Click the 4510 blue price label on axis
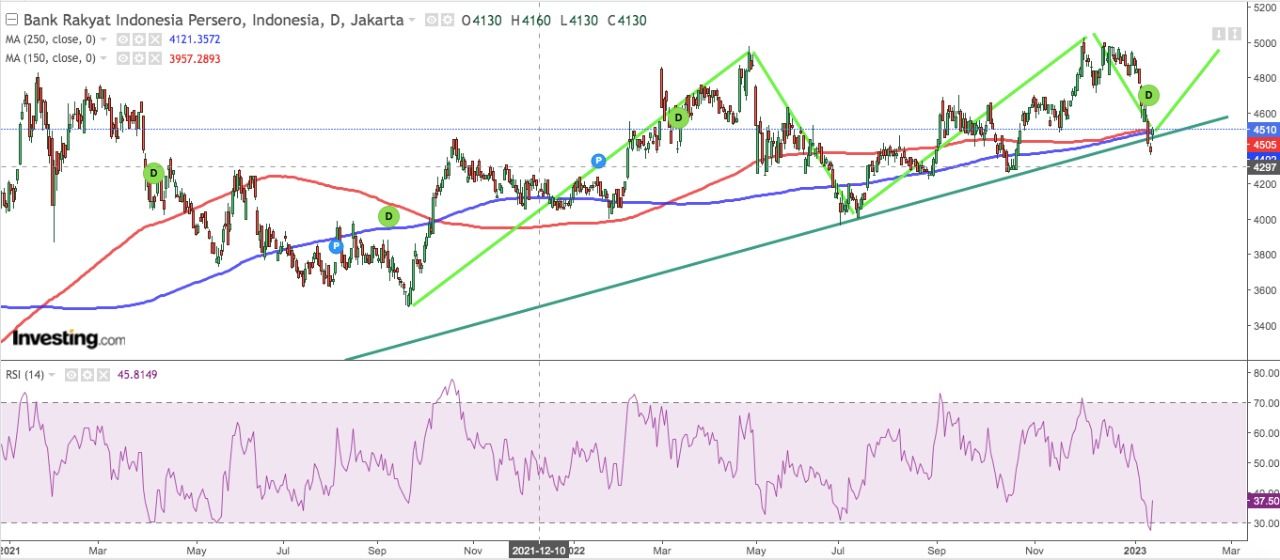 click(x=1265, y=130)
